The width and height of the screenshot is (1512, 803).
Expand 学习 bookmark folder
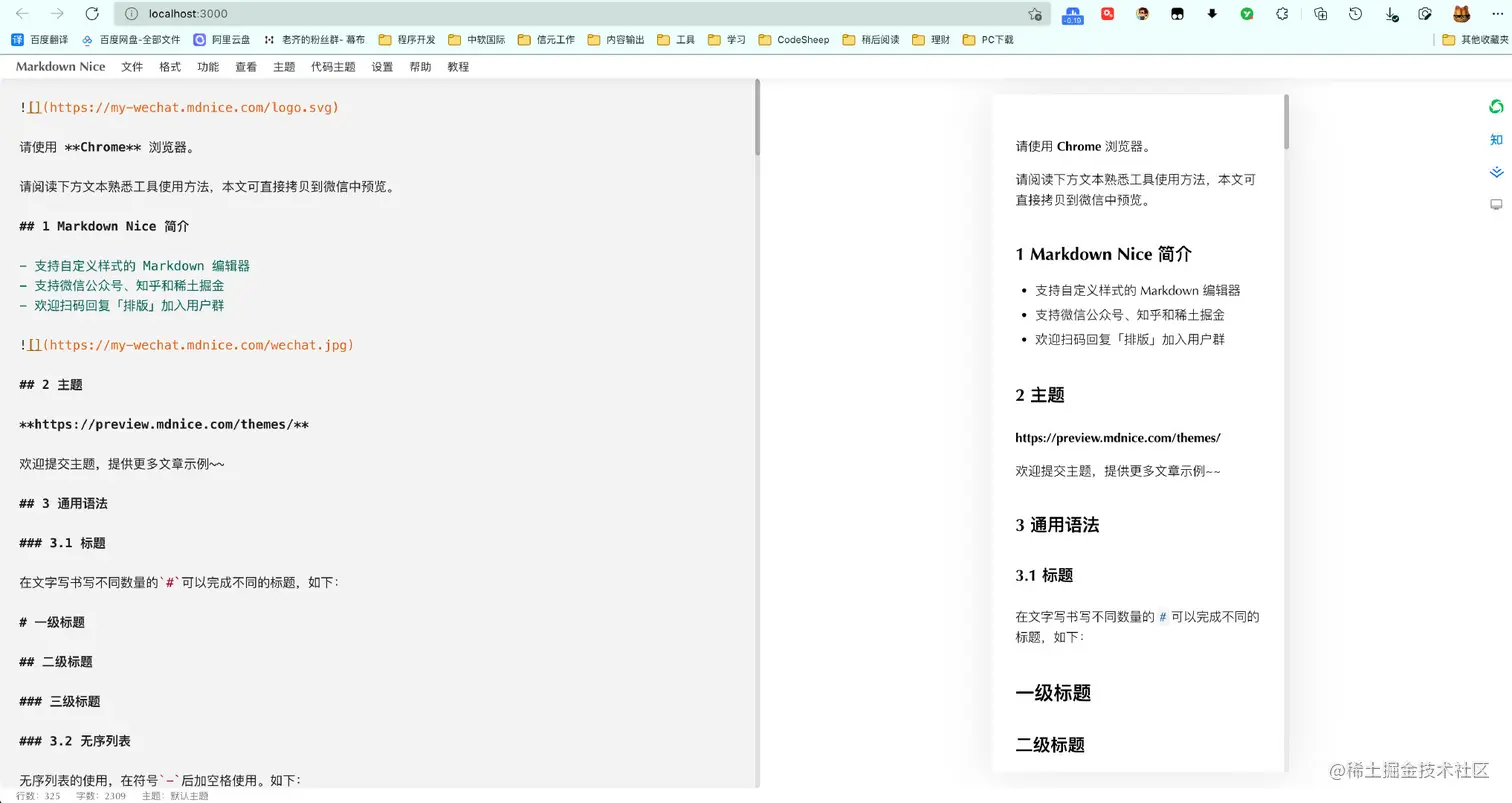(x=727, y=40)
